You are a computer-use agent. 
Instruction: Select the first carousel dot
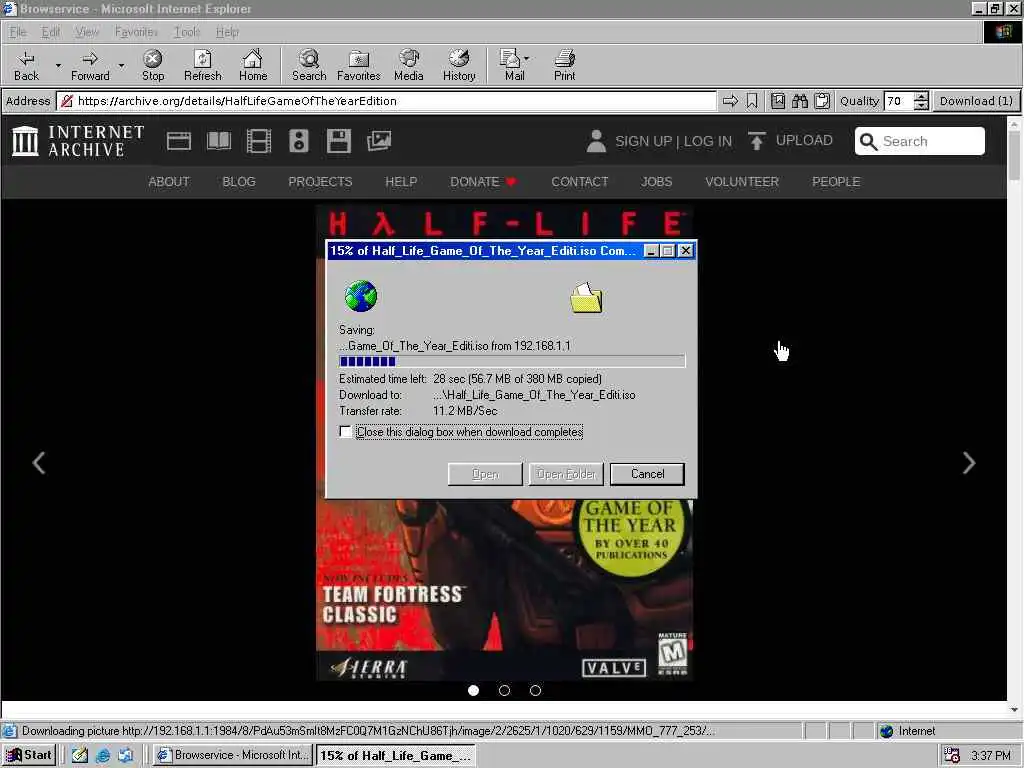[473, 690]
